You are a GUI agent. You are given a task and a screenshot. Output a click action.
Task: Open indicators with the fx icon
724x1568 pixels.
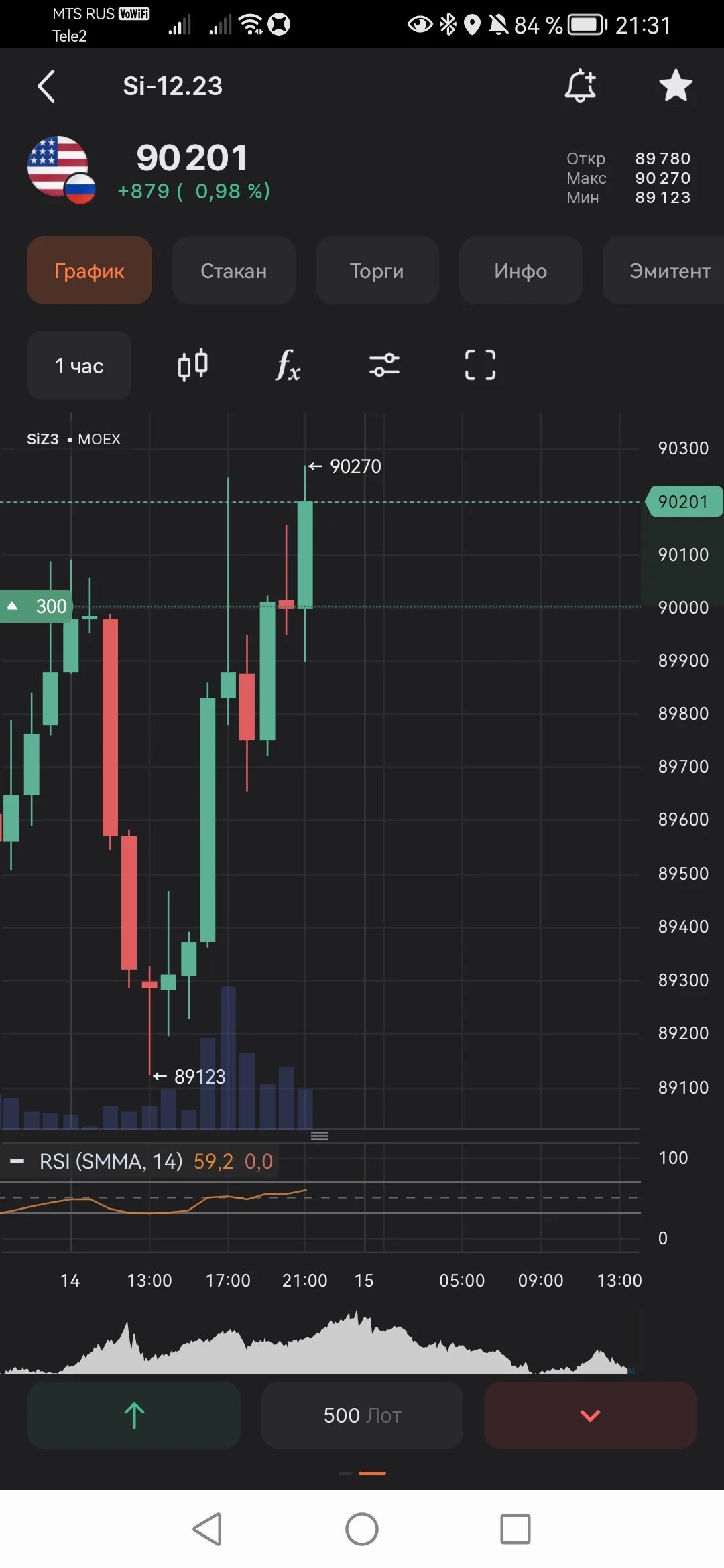tap(288, 365)
